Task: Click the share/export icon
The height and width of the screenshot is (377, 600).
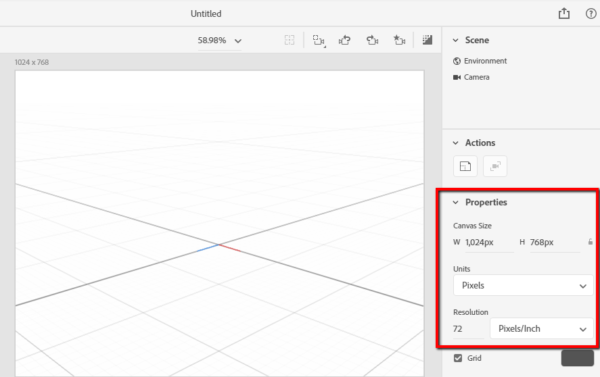Action: [x=564, y=14]
